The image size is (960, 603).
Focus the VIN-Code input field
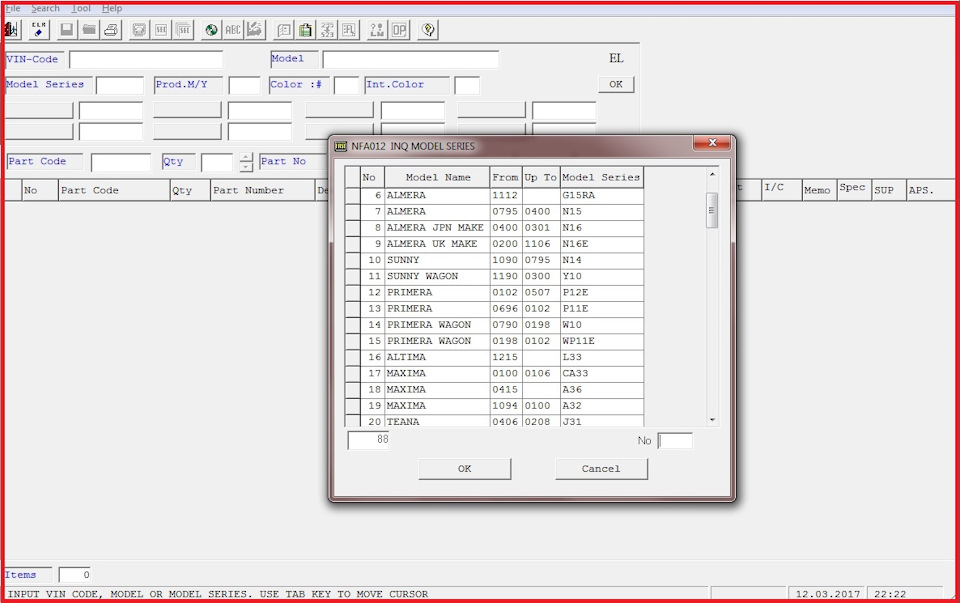[146, 59]
